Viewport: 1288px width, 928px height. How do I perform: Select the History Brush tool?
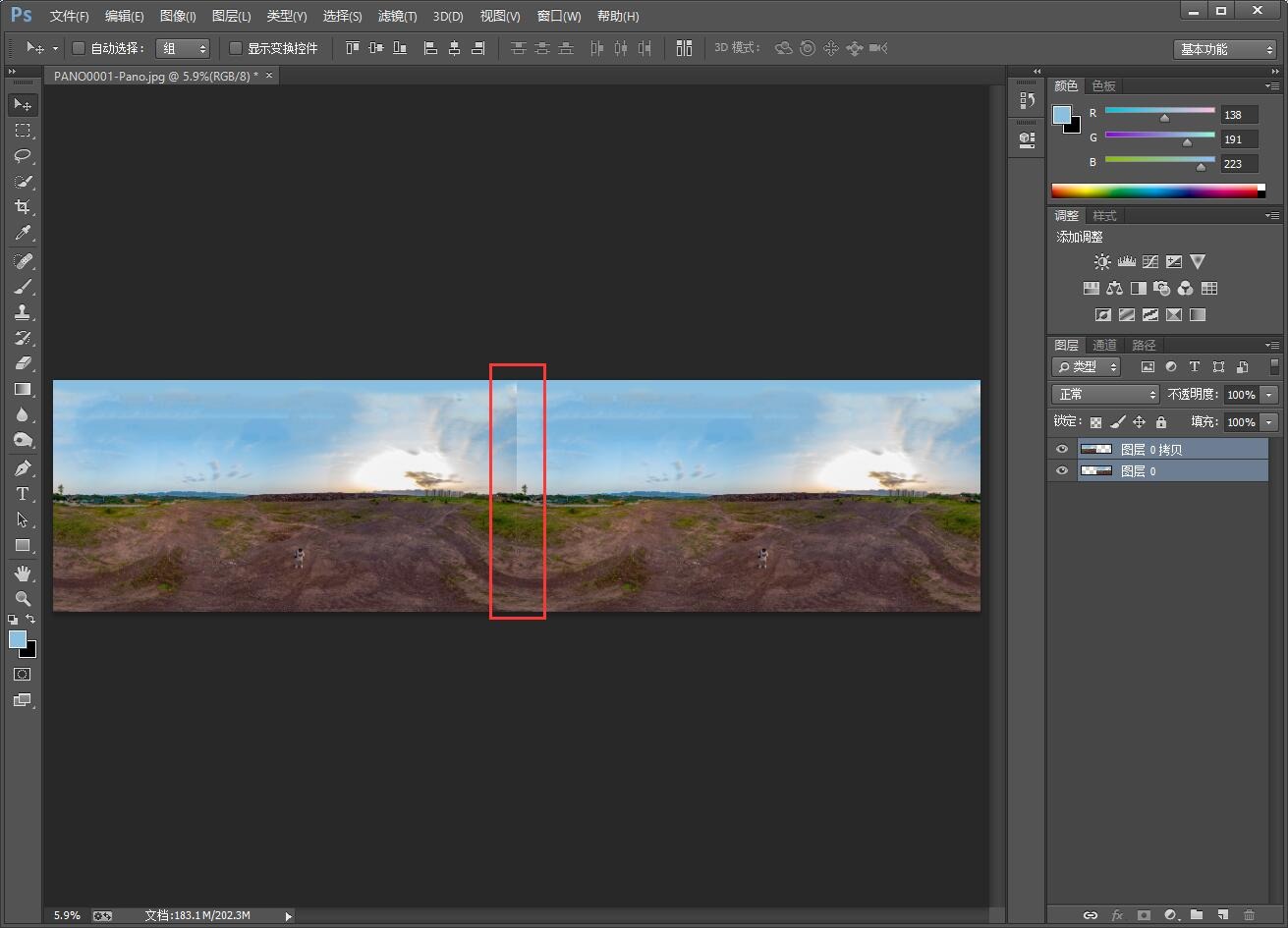pyautogui.click(x=23, y=338)
